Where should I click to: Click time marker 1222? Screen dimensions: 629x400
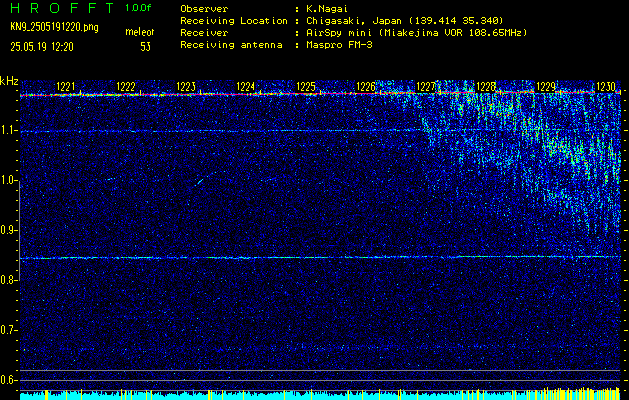click(126, 86)
